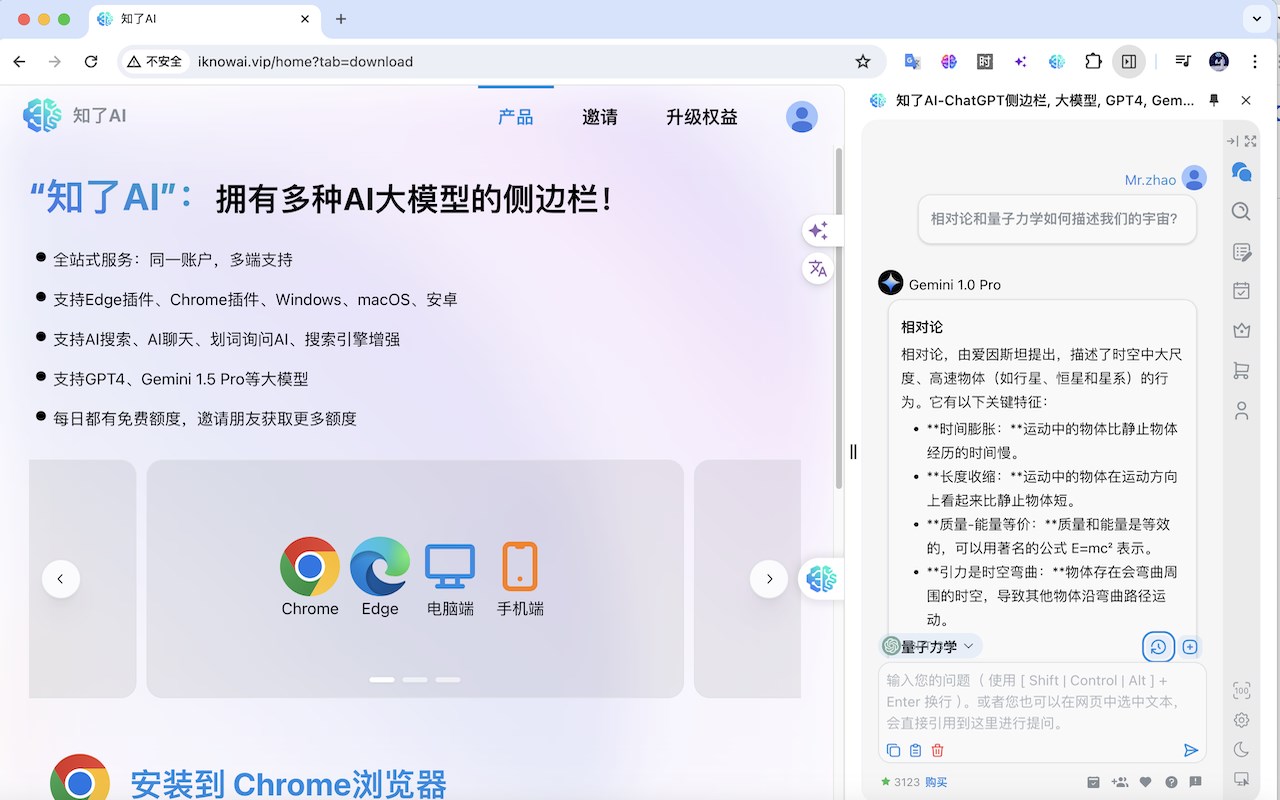Click the screen pointer icon in sidebar
1280x800 pixels.
point(1241,779)
